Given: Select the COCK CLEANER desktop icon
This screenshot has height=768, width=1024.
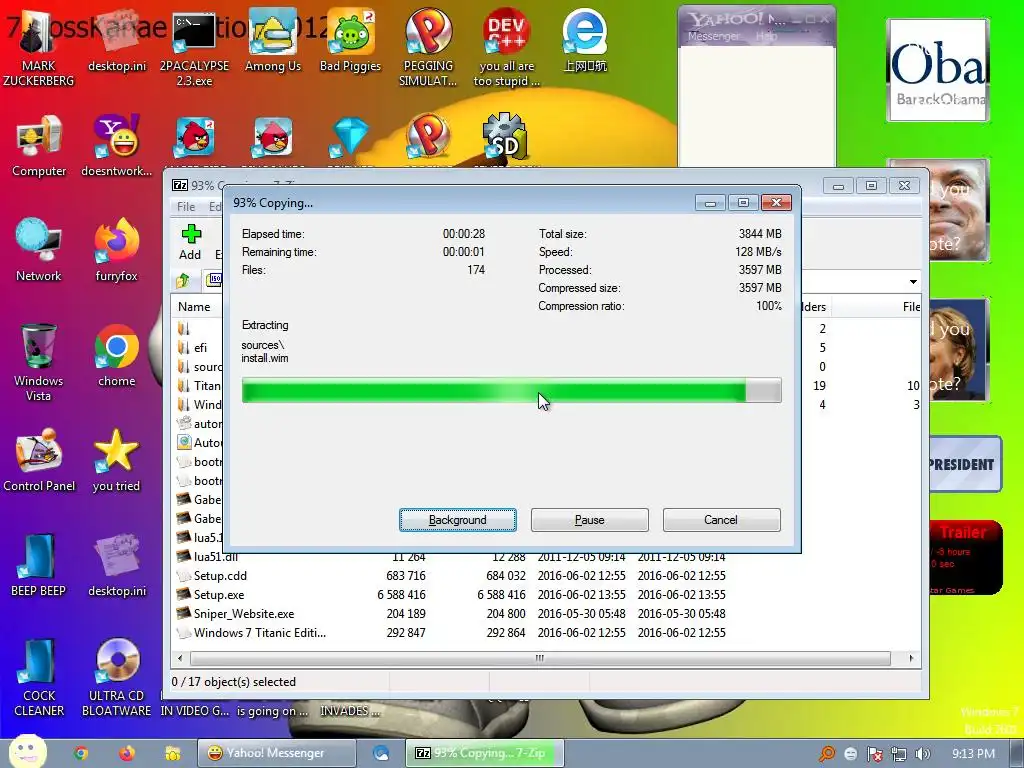Looking at the screenshot, I should tap(39, 677).
